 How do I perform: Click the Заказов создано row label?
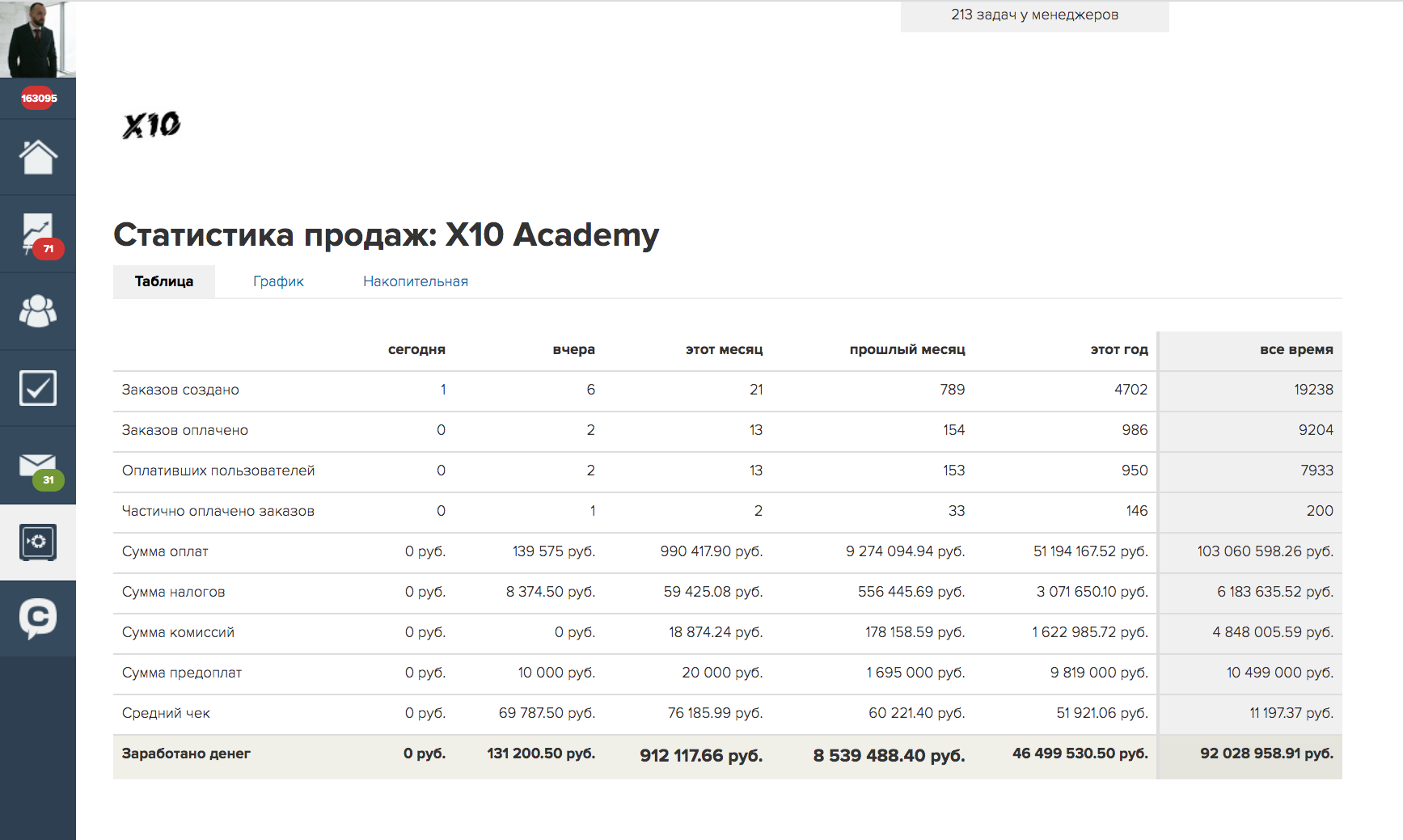(x=180, y=390)
